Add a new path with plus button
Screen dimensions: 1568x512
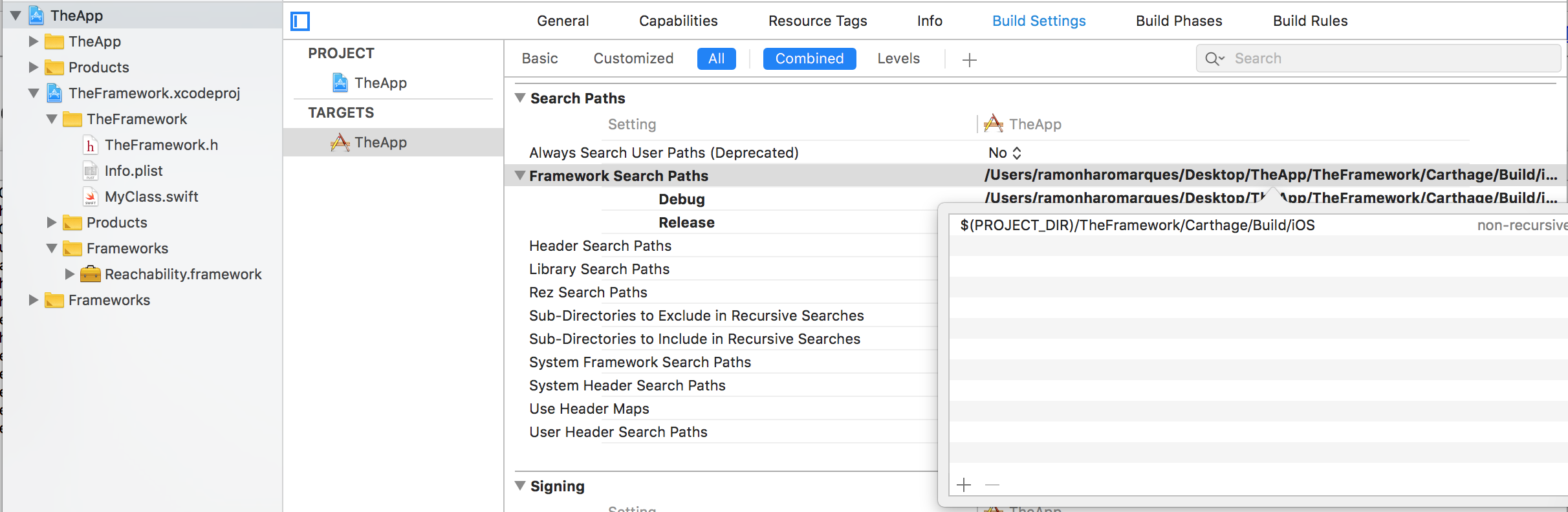[964, 485]
